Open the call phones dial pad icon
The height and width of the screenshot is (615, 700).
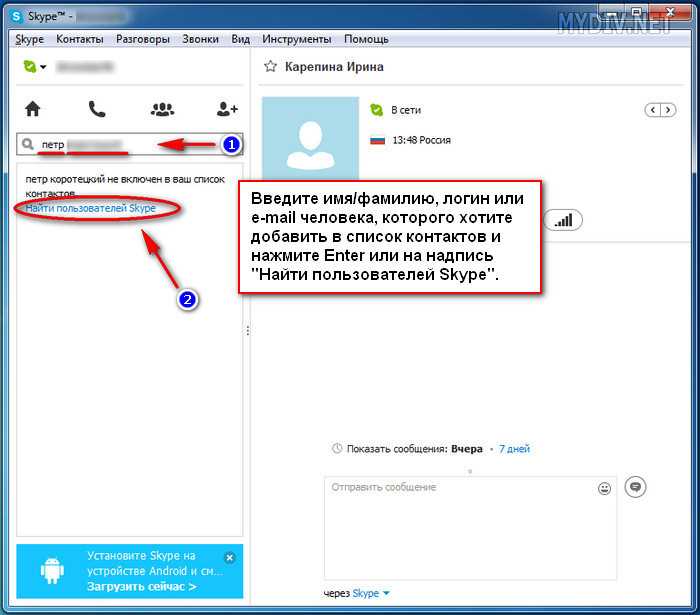pyautogui.click(x=97, y=108)
